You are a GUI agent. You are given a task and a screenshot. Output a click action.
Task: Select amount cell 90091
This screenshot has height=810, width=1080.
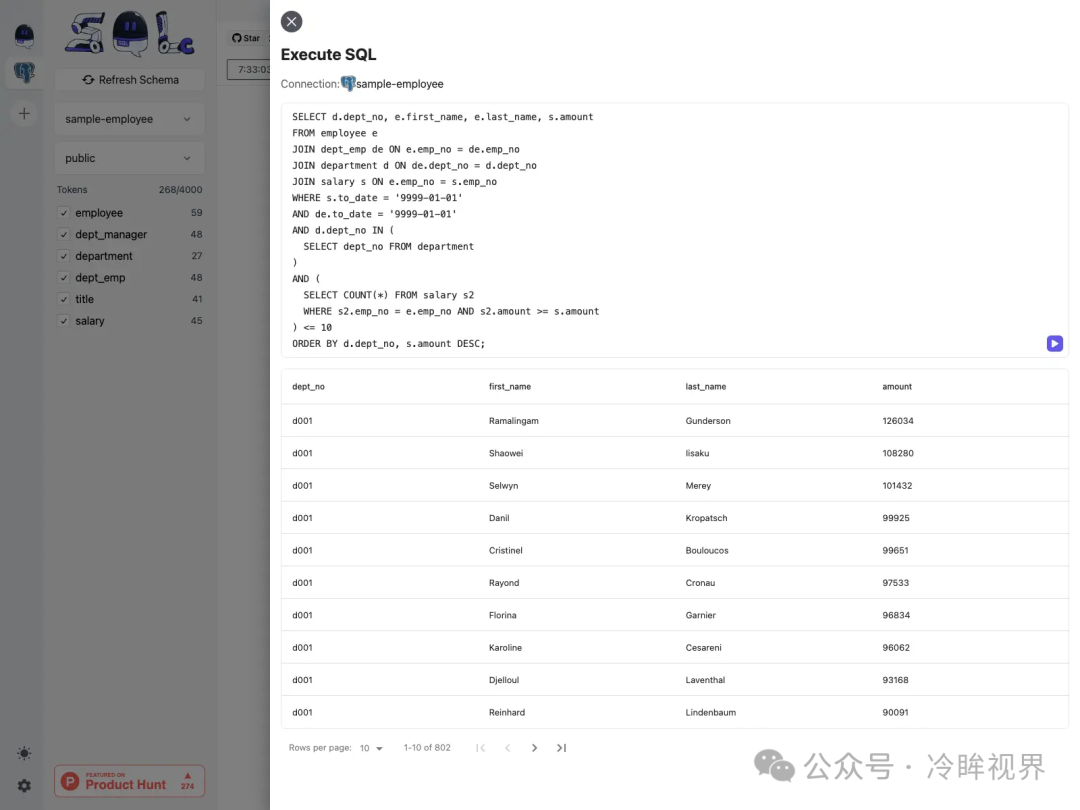(x=895, y=712)
